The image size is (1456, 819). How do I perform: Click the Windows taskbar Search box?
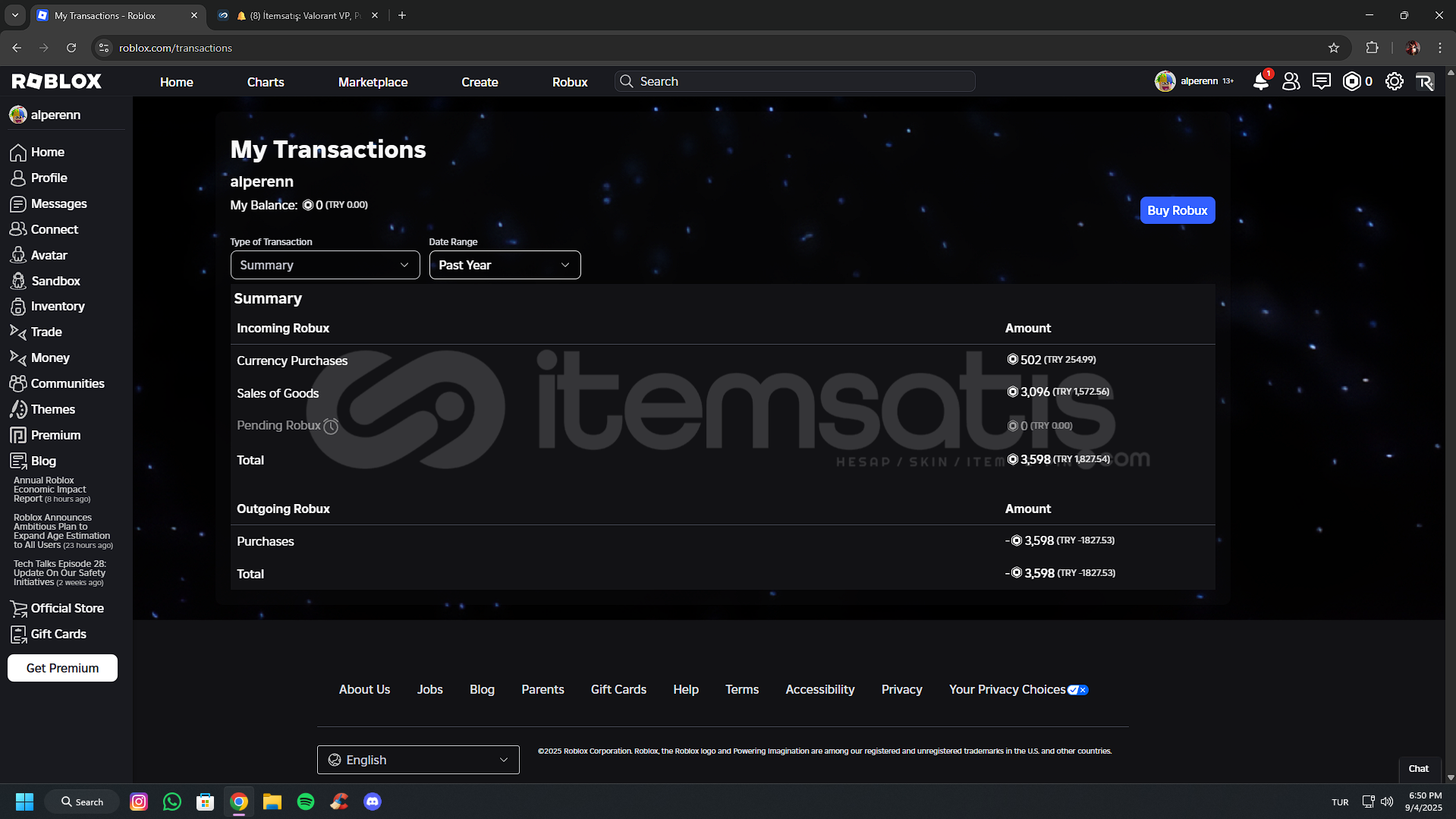tap(82, 802)
